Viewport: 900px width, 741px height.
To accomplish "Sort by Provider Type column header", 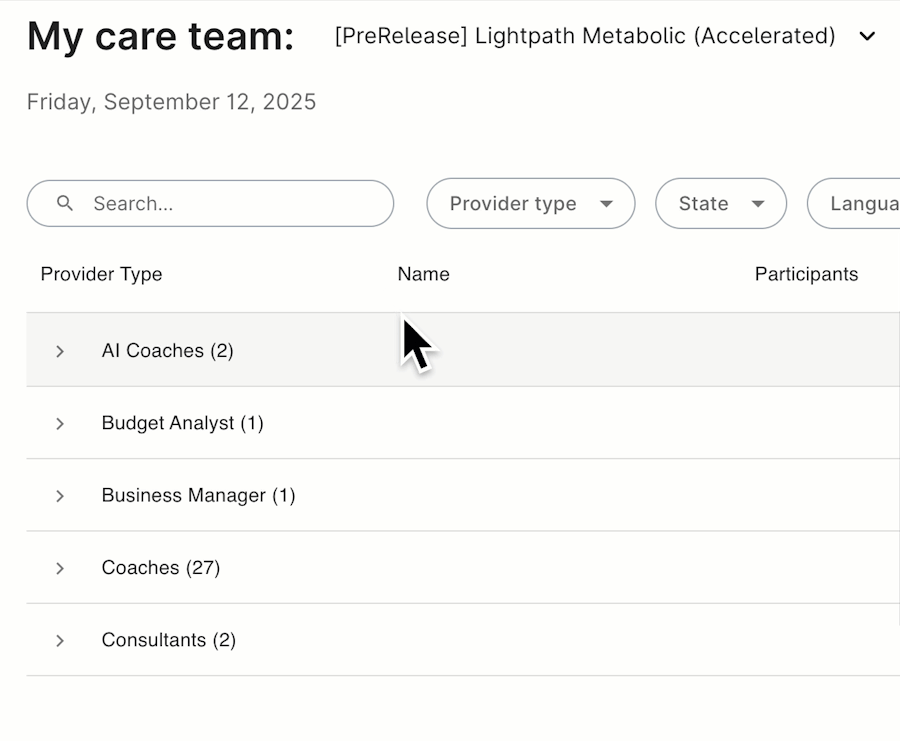I will coord(101,274).
